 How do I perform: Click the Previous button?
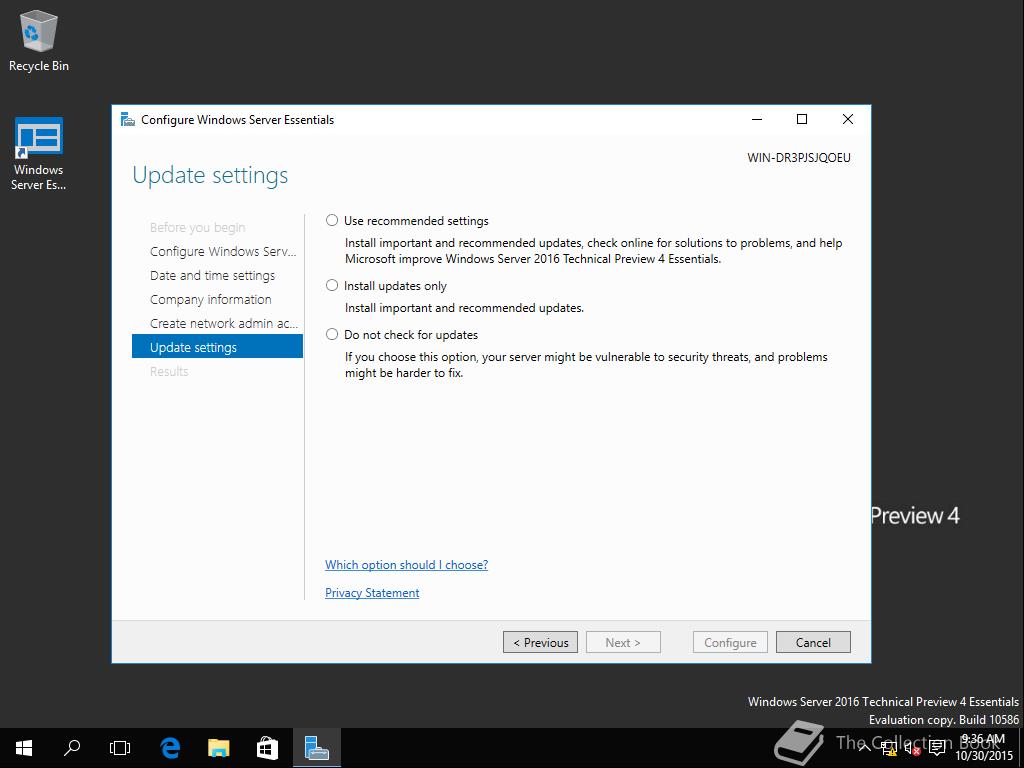click(540, 642)
